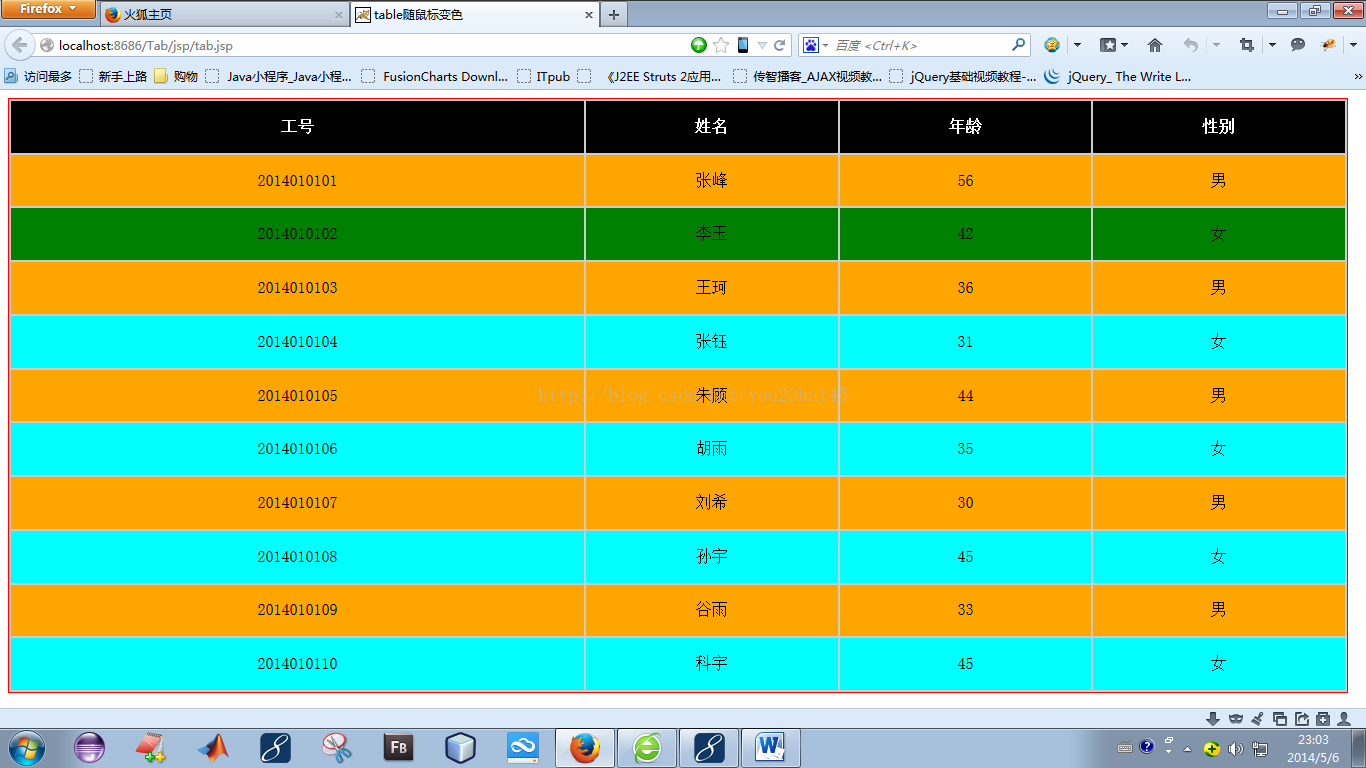Open the 购物 bookmark folder
Image resolution: width=1366 pixels, height=768 pixels.
pos(176,76)
